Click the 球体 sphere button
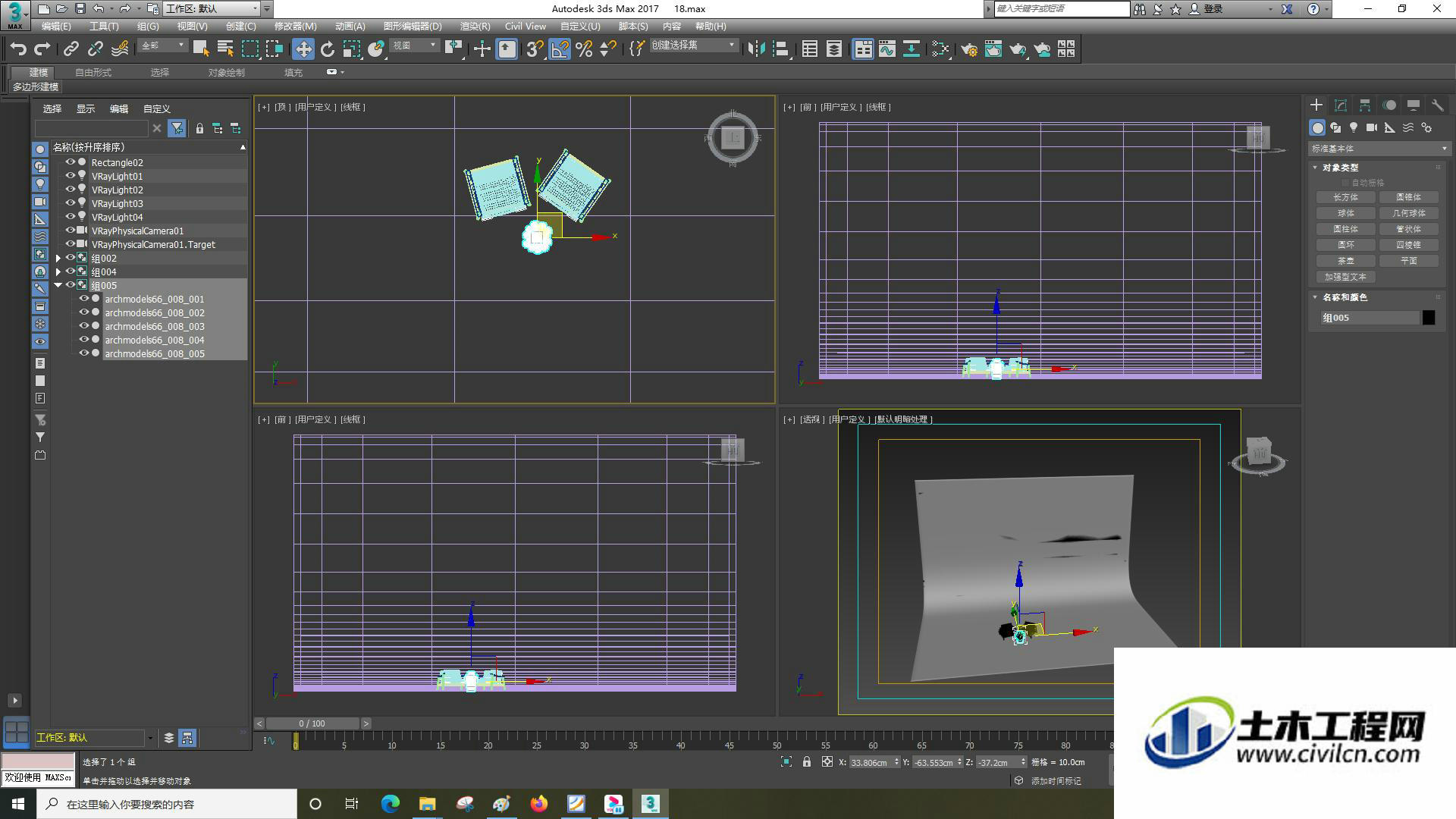The height and width of the screenshot is (819, 1456). pyautogui.click(x=1346, y=213)
